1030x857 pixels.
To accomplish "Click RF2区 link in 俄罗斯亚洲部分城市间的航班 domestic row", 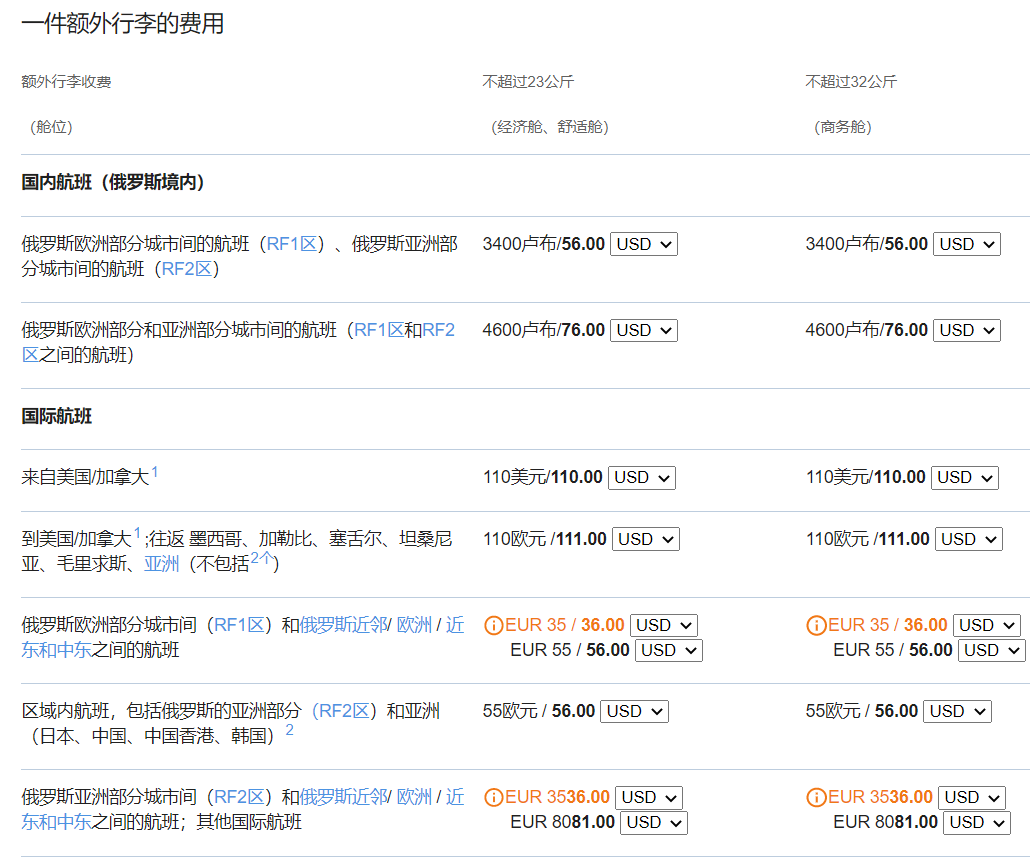I will pyautogui.click(x=187, y=269).
